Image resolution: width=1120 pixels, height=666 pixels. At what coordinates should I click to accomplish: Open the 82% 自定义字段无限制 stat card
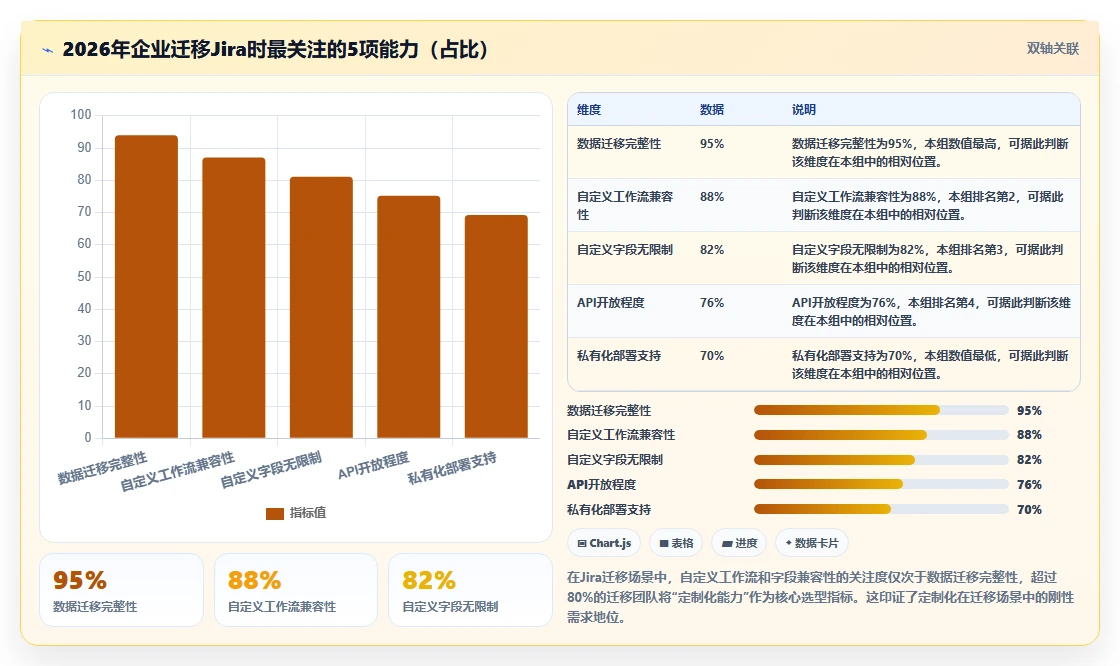coord(470,590)
